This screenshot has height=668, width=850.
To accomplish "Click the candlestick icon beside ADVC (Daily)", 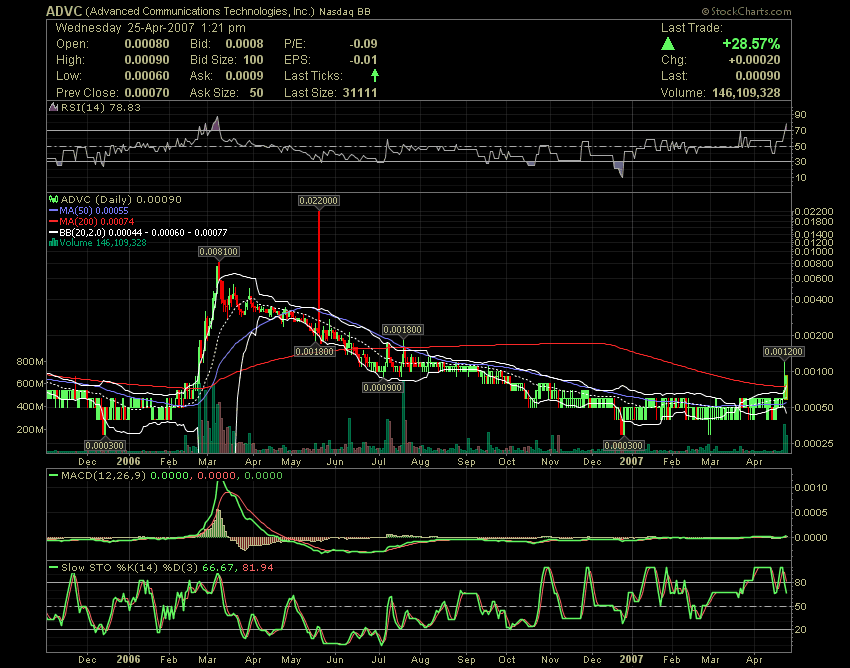I will pos(54,200).
